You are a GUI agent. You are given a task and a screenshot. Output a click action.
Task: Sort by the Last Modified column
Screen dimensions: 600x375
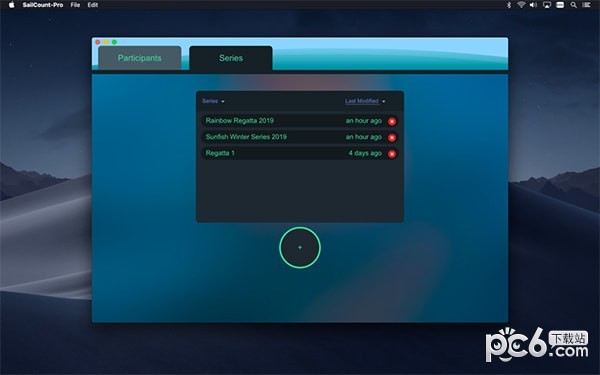coord(365,101)
